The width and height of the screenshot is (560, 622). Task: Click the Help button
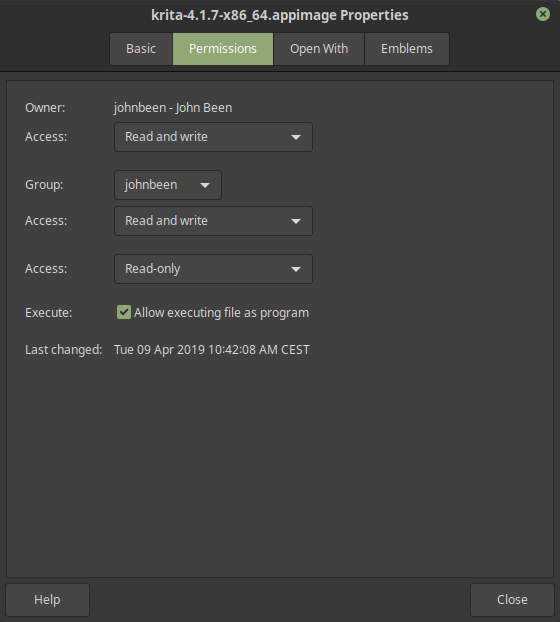47,599
